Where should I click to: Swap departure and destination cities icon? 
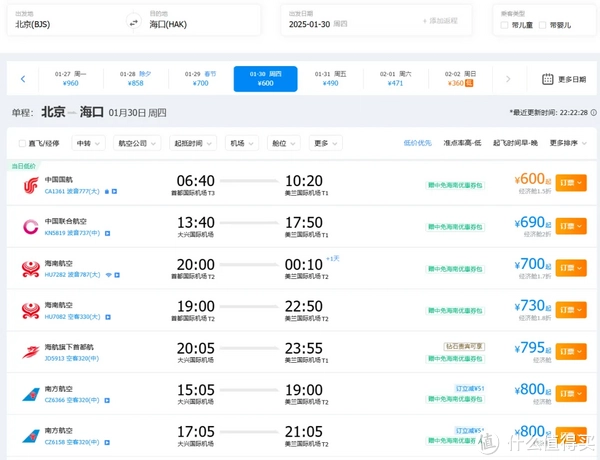(133, 21)
